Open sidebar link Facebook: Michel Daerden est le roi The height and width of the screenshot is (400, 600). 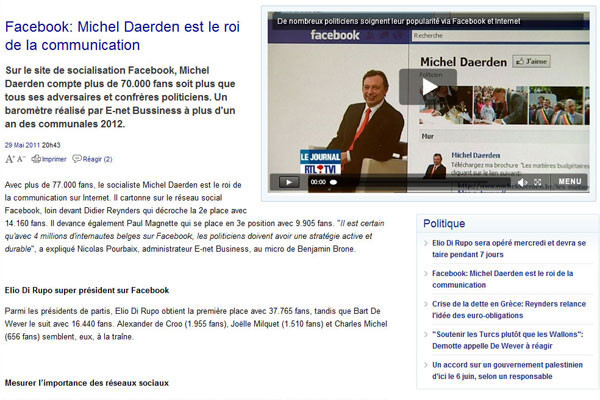point(502,279)
